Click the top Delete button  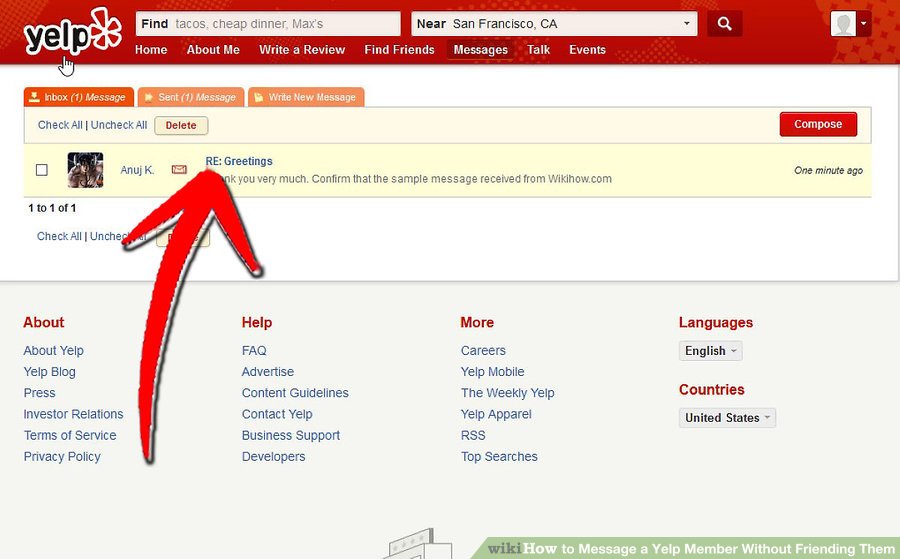click(x=181, y=125)
